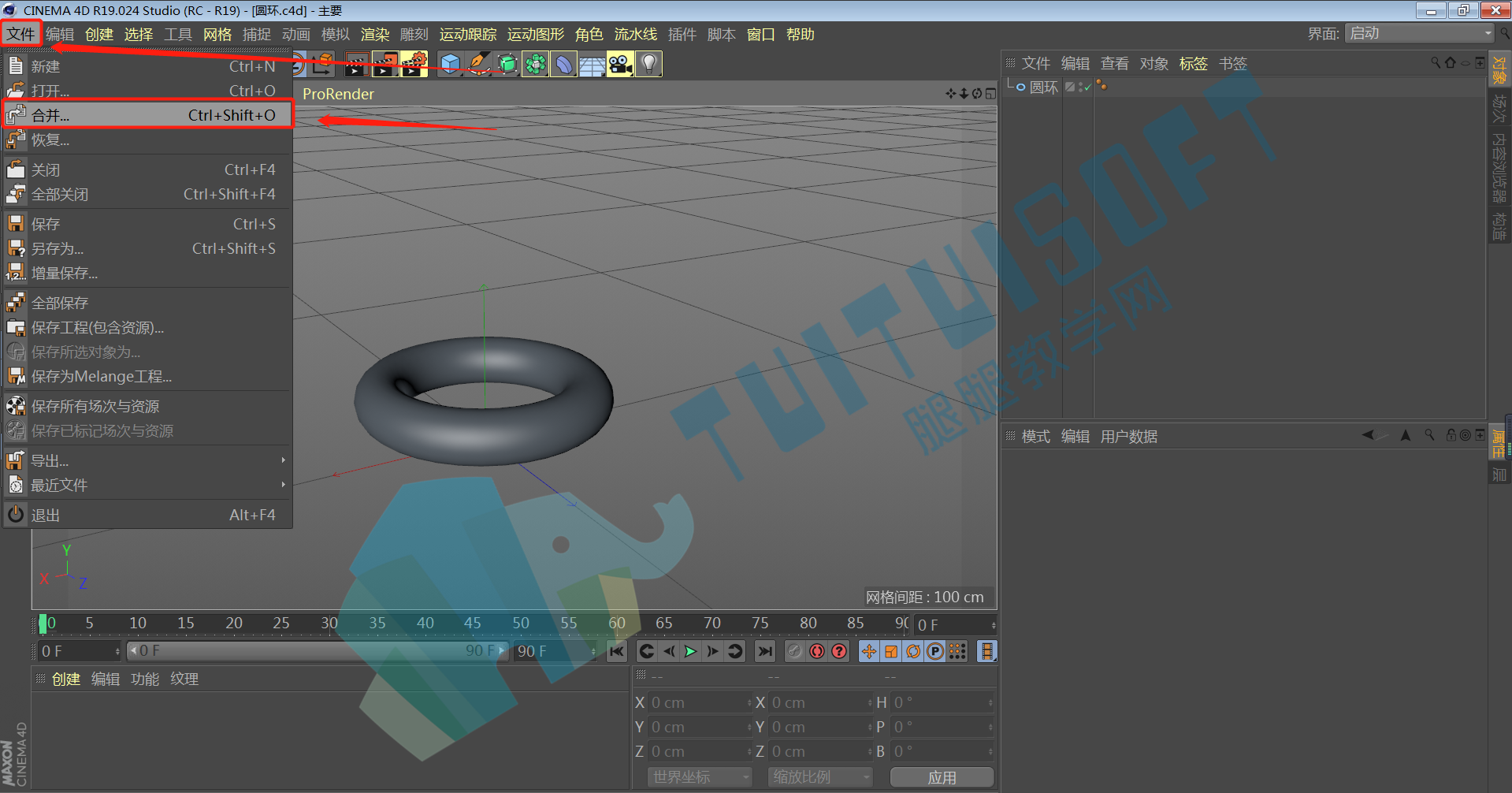Open the film strip timeline options button
Viewport: 1512px width, 793px height.
pos(986,651)
